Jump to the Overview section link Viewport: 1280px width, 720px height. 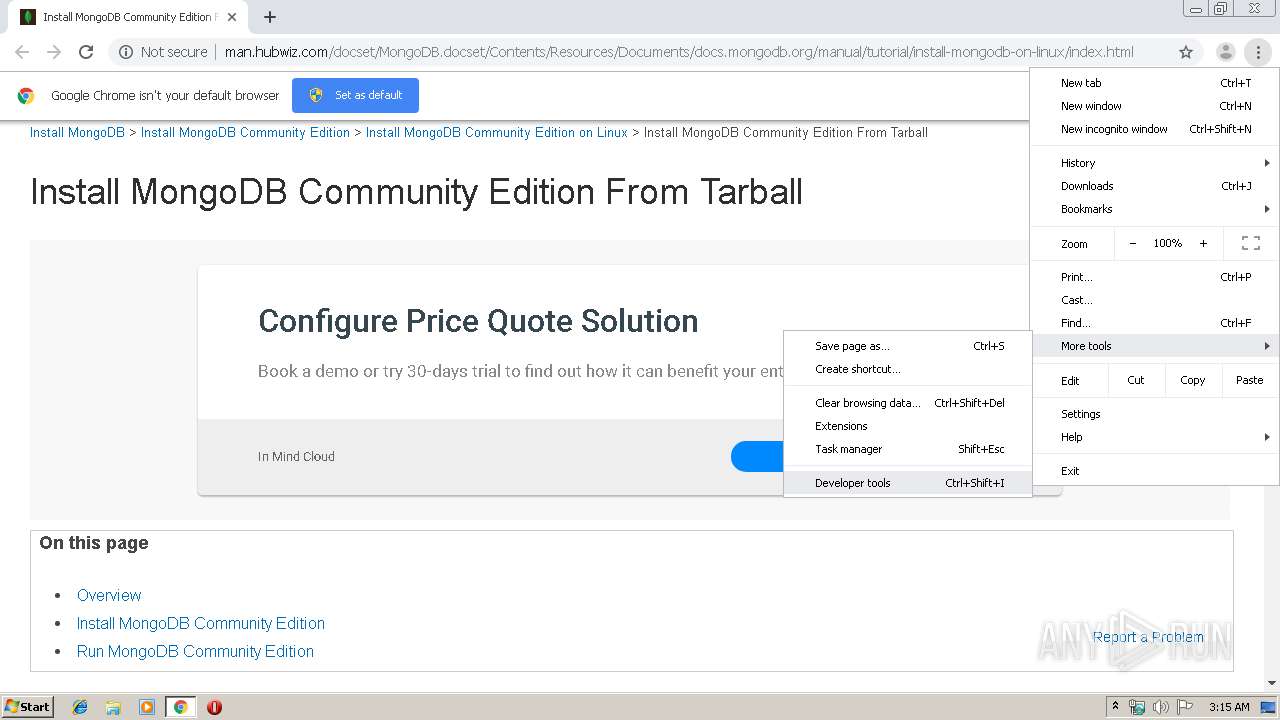[109, 595]
